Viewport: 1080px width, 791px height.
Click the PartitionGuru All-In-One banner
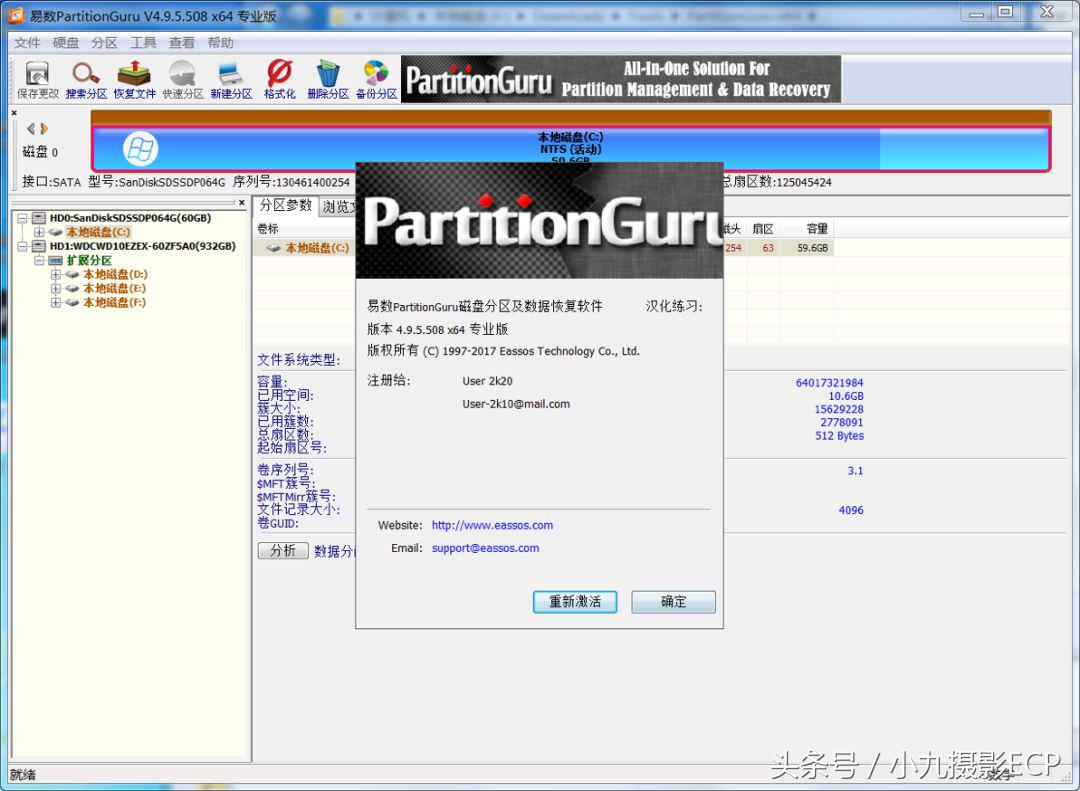621,79
